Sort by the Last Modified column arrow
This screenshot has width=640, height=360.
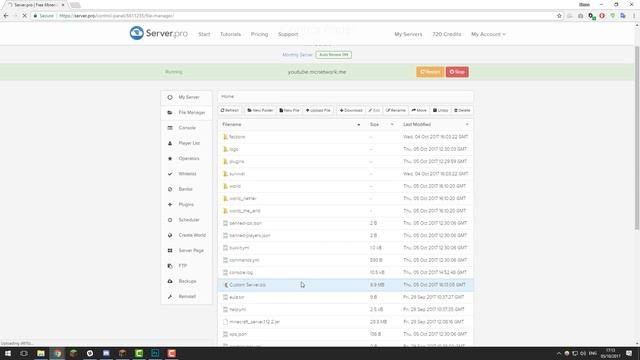pyautogui.click(x=467, y=124)
